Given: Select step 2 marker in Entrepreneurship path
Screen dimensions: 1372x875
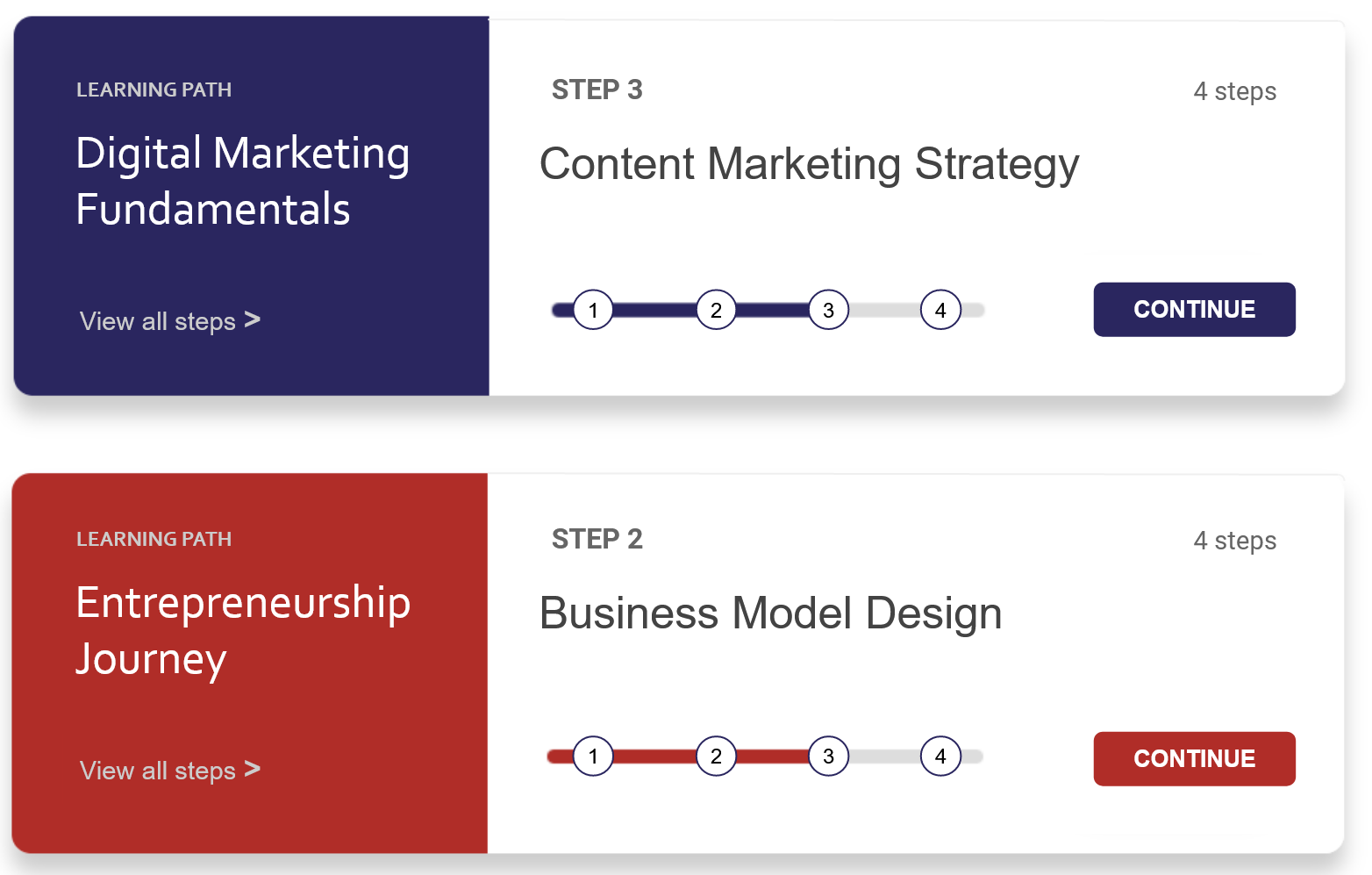Looking at the screenshot, I should click(x=716, y=757).
